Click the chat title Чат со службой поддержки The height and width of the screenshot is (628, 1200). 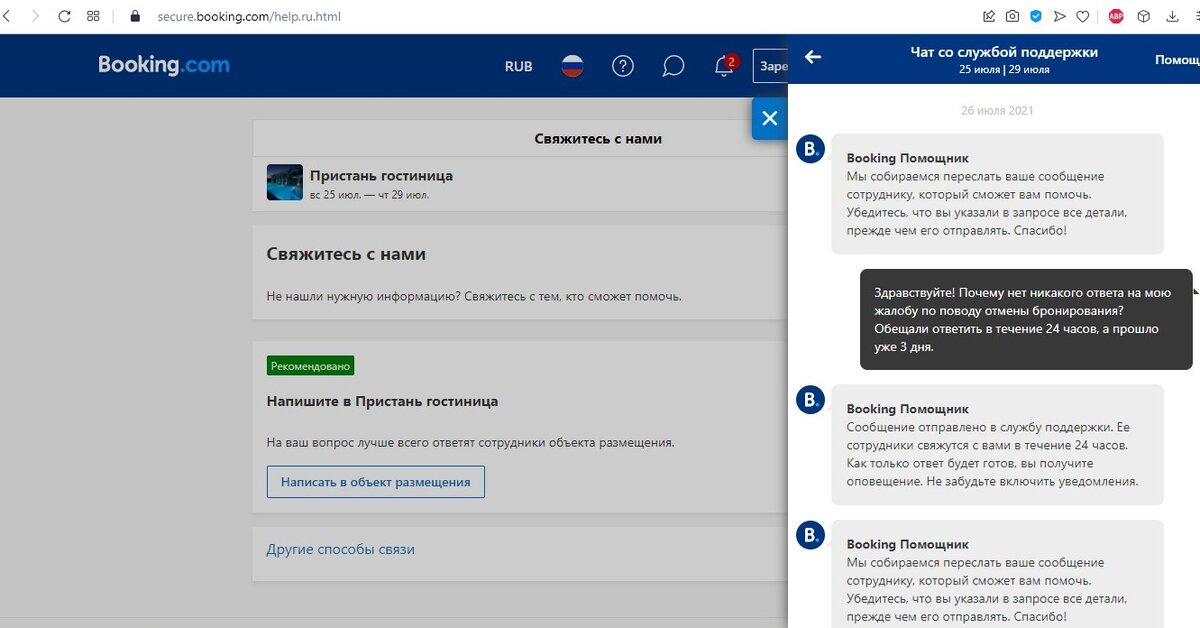coord(1004,52)
